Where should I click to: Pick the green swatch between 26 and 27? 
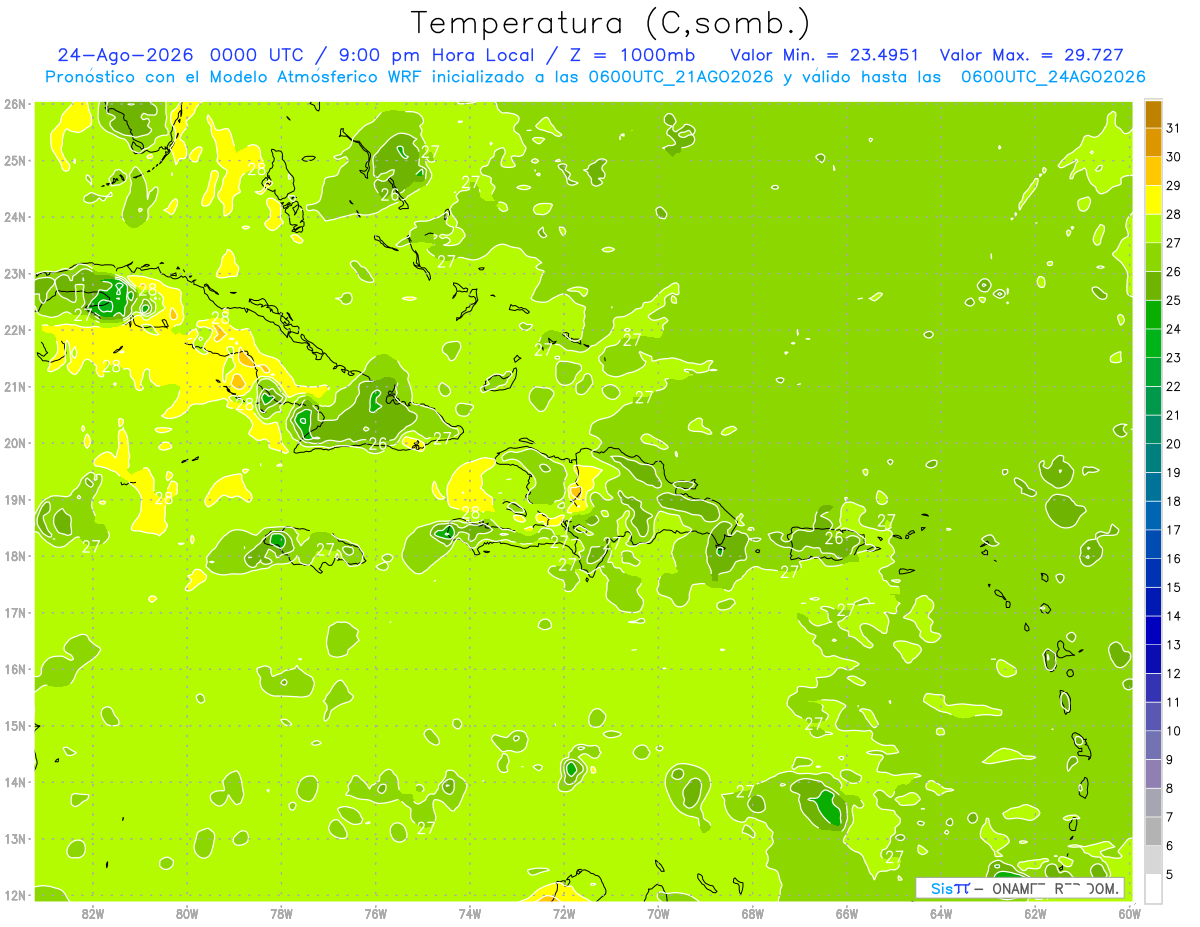[1153, 257]
